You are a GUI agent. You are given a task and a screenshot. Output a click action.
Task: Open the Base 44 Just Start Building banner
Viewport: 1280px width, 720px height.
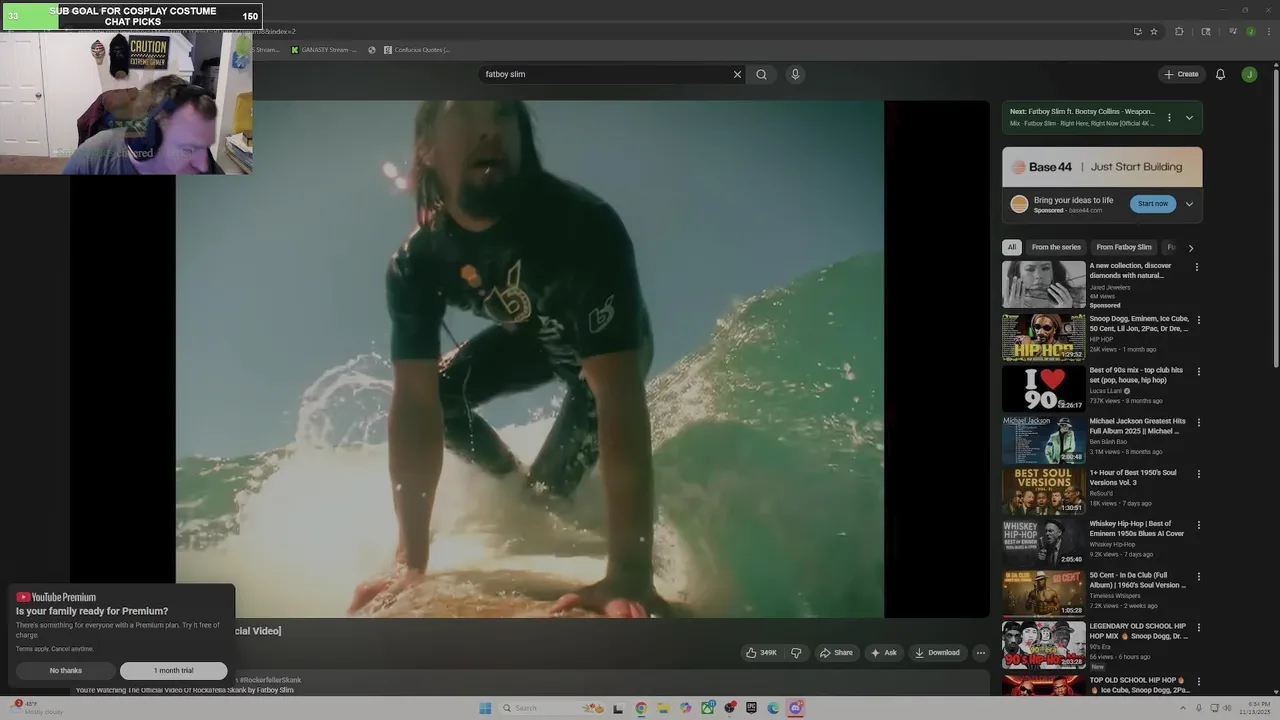click(1102, 167)
